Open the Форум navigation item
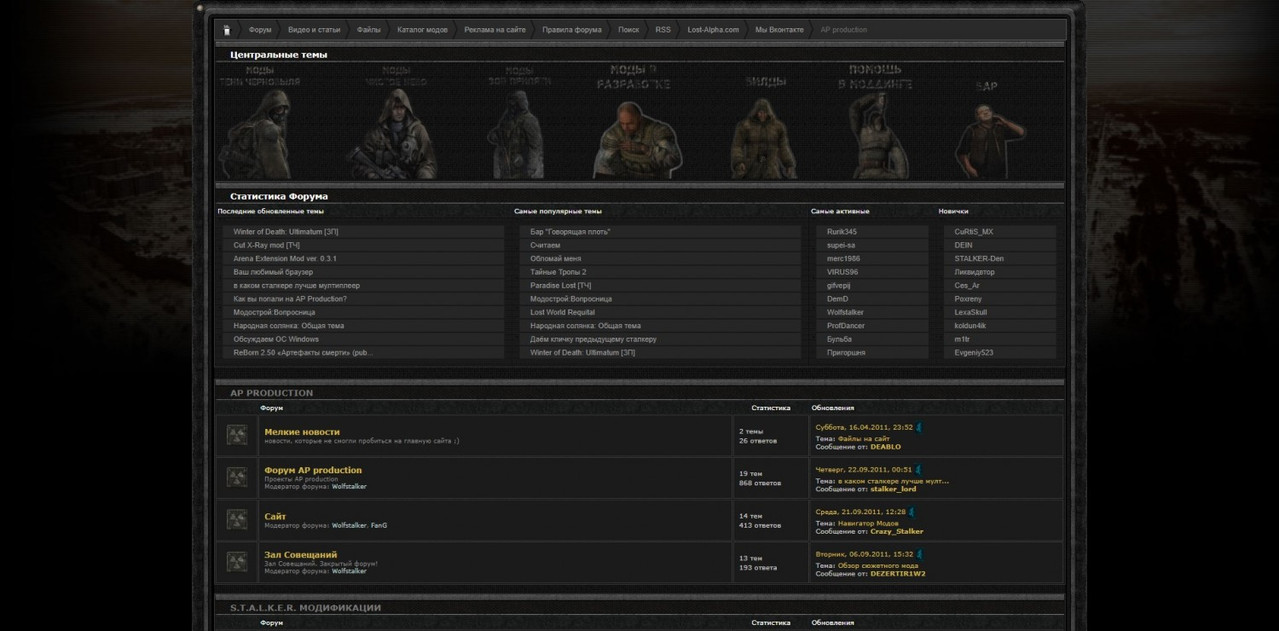This screenshot has height=631, width=1279. (x=260, y=30)
